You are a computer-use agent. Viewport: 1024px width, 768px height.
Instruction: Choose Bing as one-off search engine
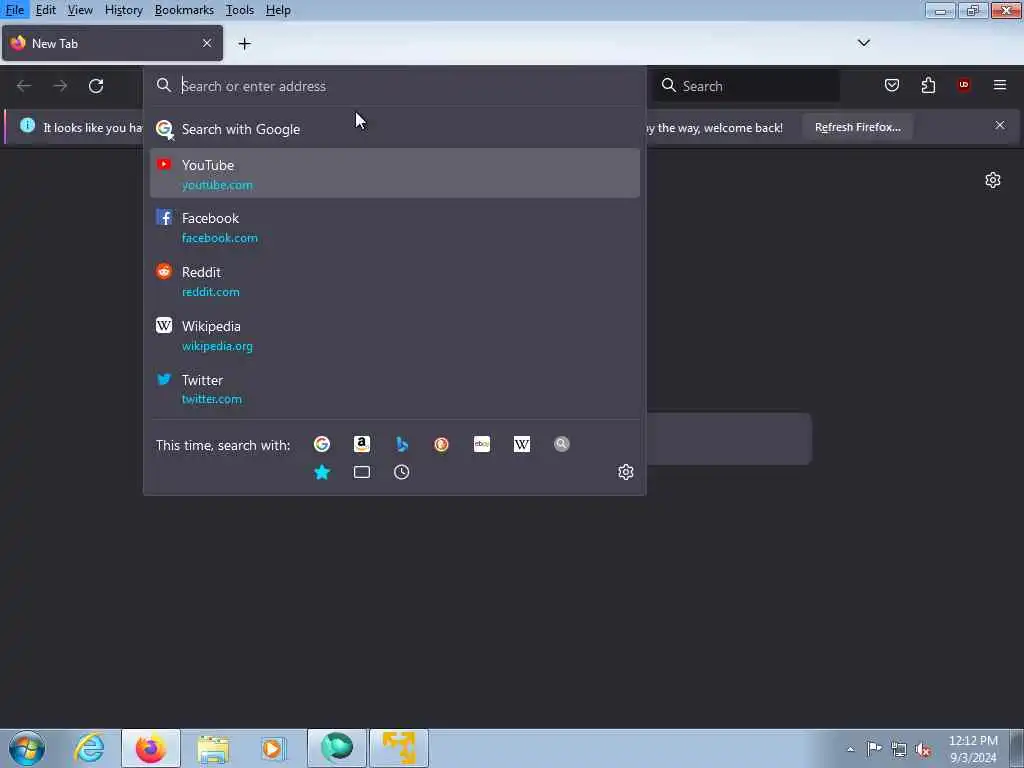(x=402, y=444)
